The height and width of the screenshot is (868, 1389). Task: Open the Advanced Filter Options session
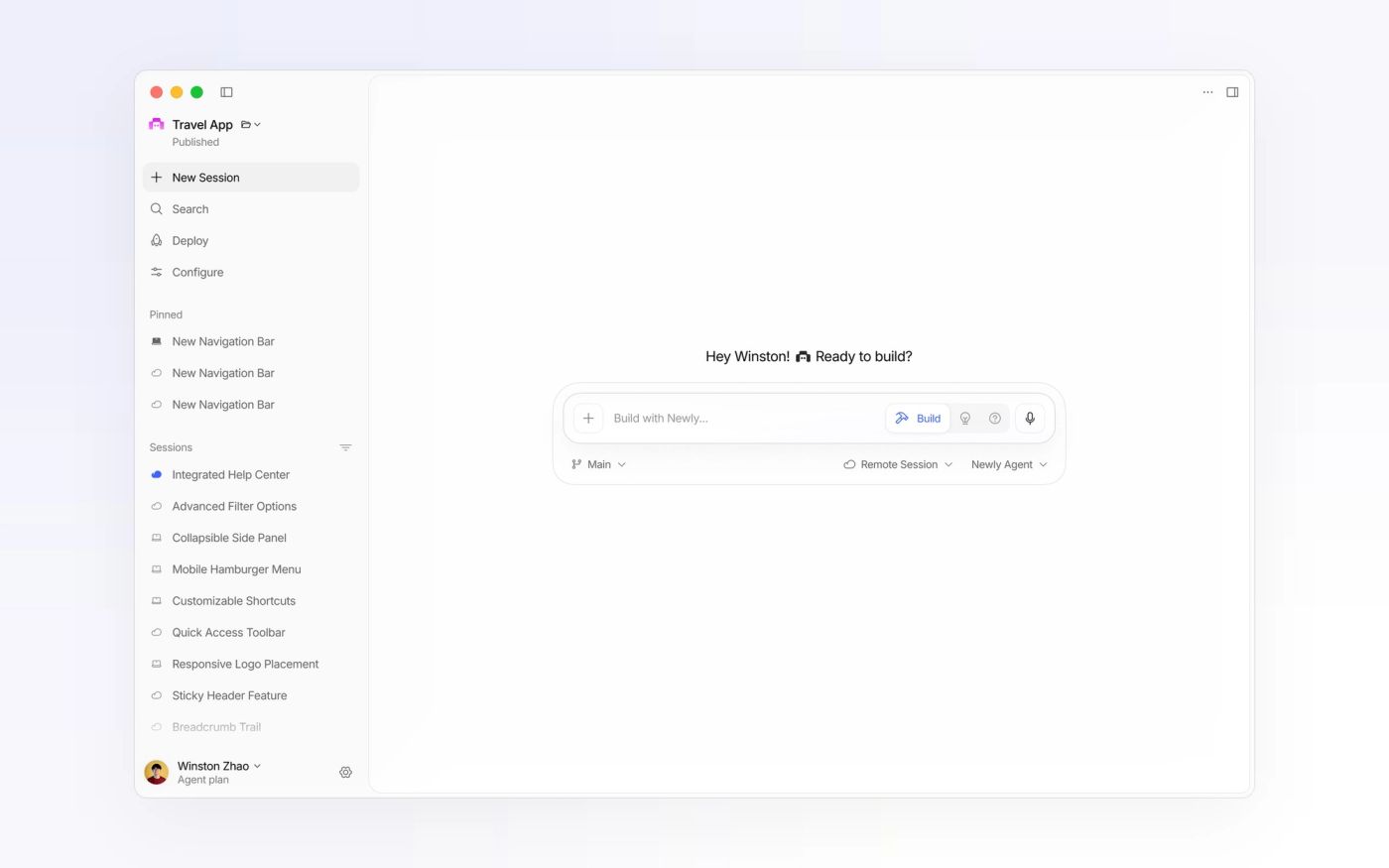click(x=251, y=506)
